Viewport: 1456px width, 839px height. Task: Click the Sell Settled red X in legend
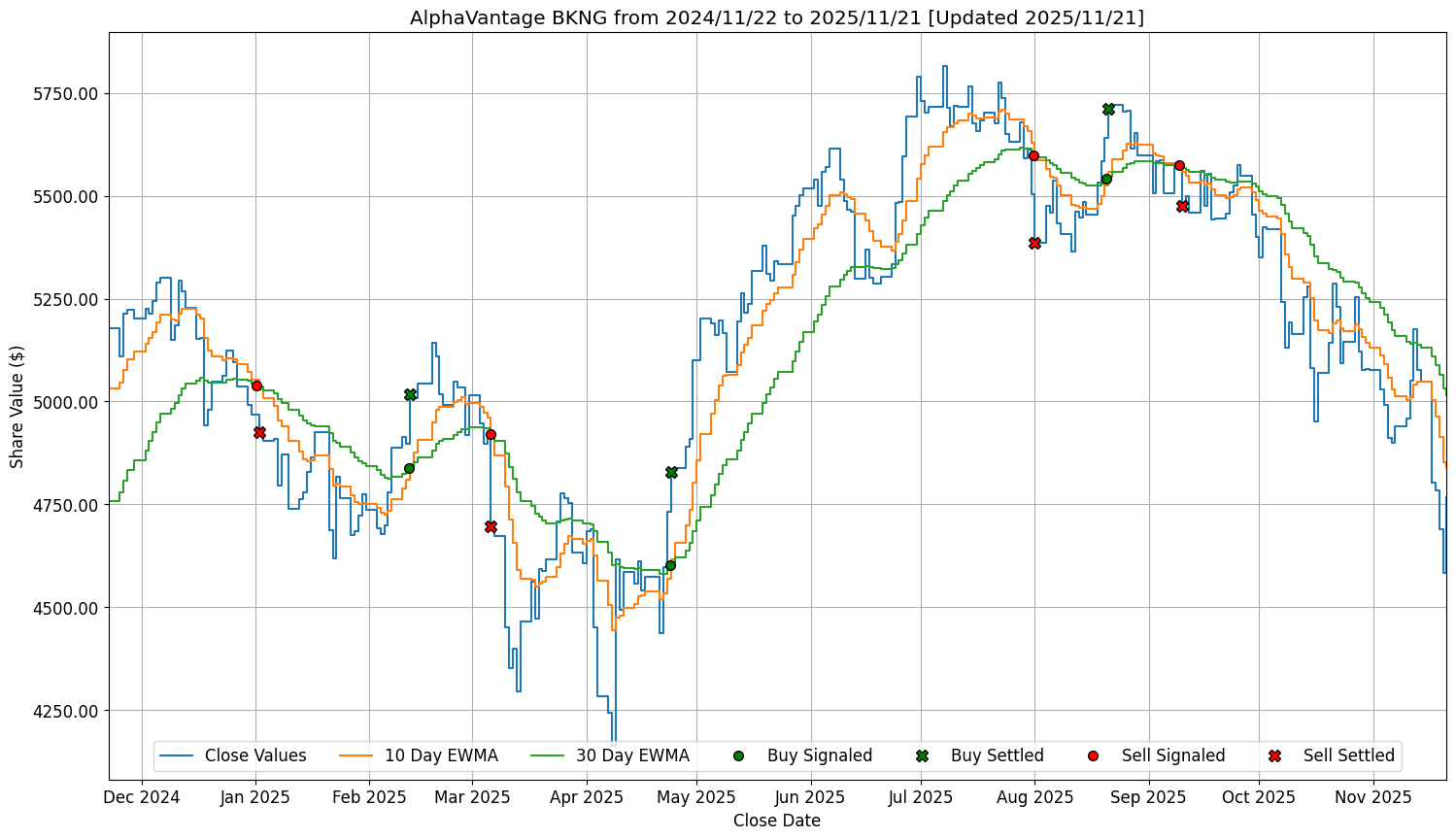1274,755
